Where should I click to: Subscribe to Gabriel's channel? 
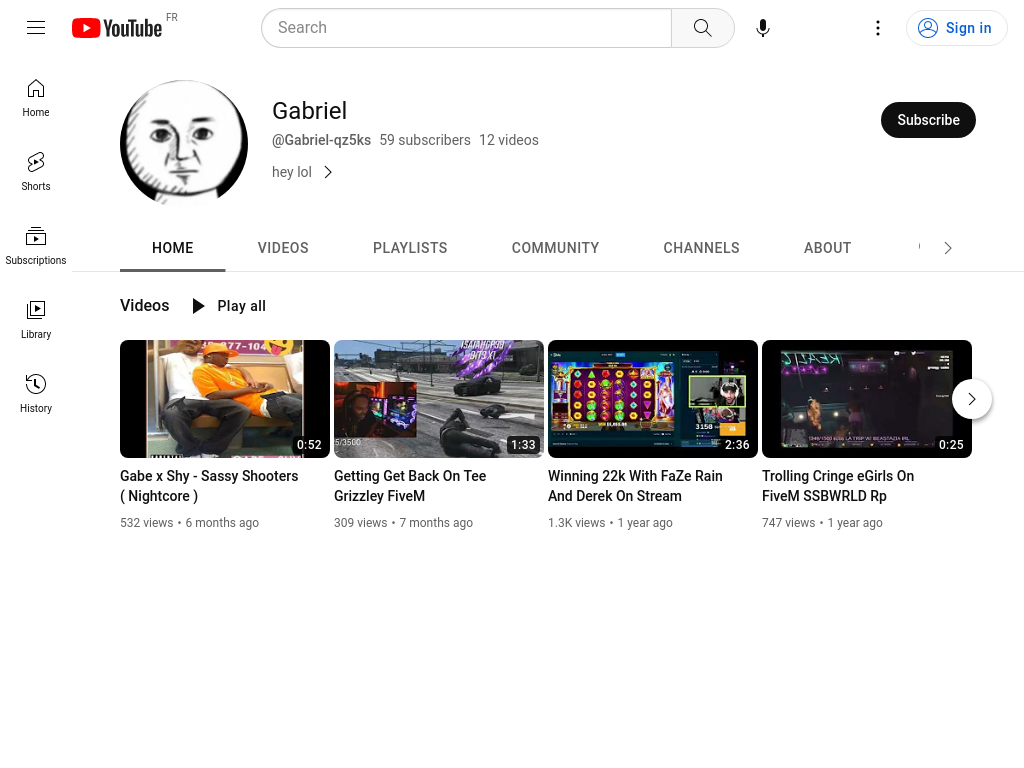coord(928,120)
